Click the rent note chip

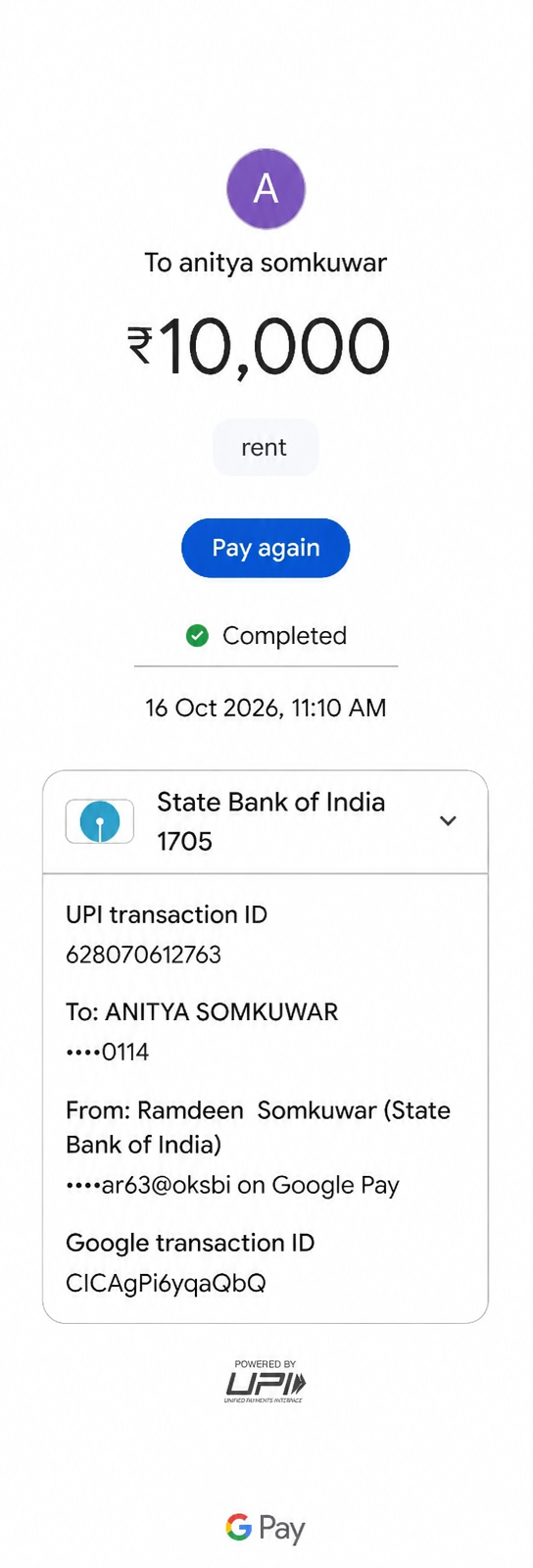tap(266, 447)
